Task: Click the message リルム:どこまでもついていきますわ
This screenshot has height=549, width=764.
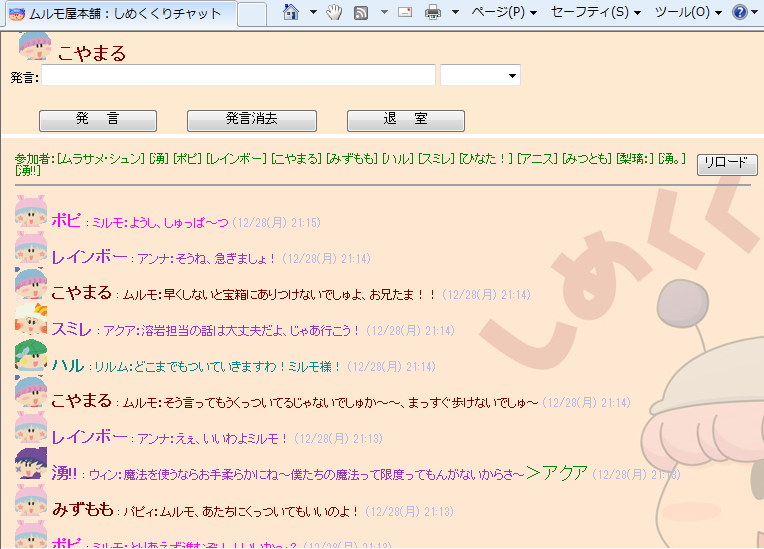Action: [218, 367]
